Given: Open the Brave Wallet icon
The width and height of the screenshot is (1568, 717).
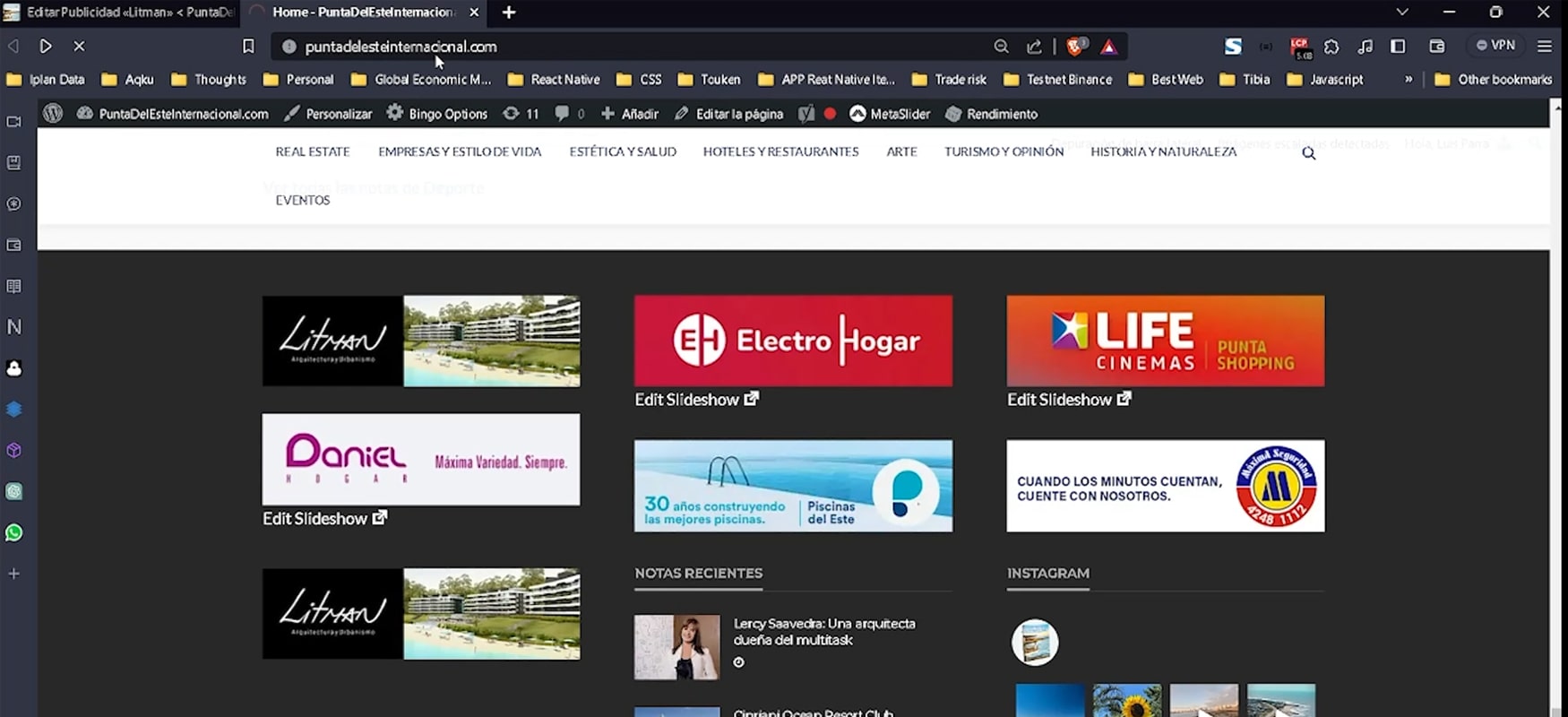Looking at the screenshot, I should click(1437, 47).
